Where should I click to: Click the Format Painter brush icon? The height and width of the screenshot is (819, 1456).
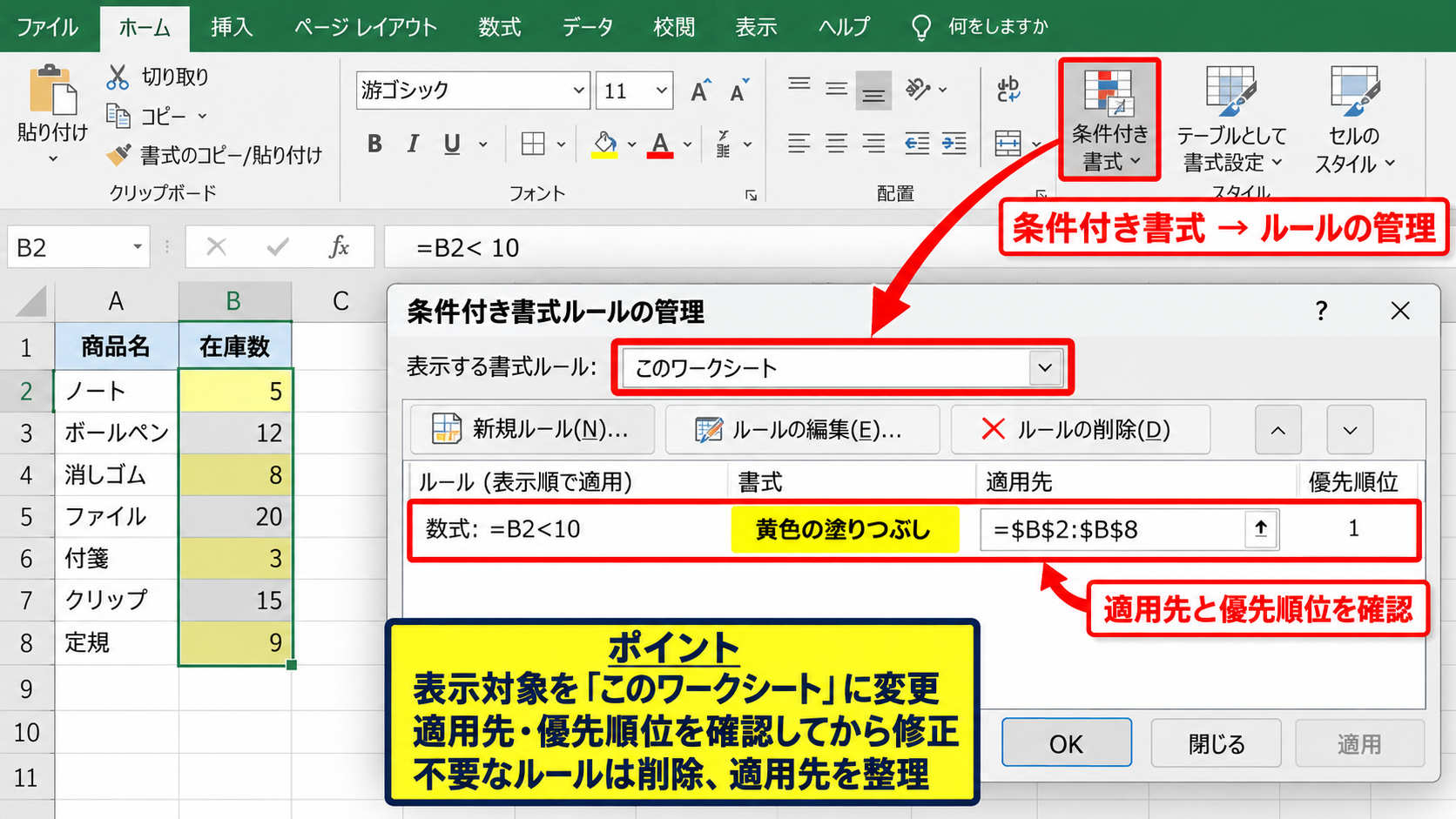(x=118, y=155)
